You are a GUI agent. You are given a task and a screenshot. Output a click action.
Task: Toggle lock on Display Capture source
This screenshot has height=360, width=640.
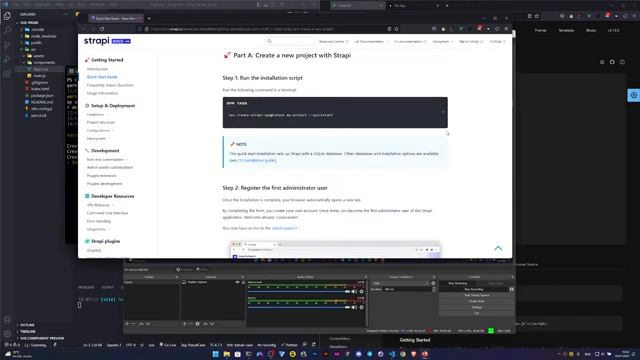(243, 282)
